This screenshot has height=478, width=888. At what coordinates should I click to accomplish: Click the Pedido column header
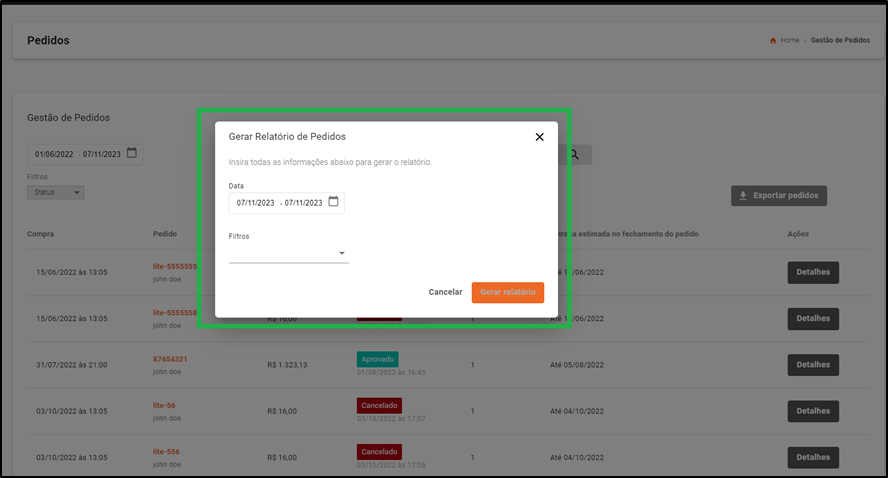pos(165,234)
